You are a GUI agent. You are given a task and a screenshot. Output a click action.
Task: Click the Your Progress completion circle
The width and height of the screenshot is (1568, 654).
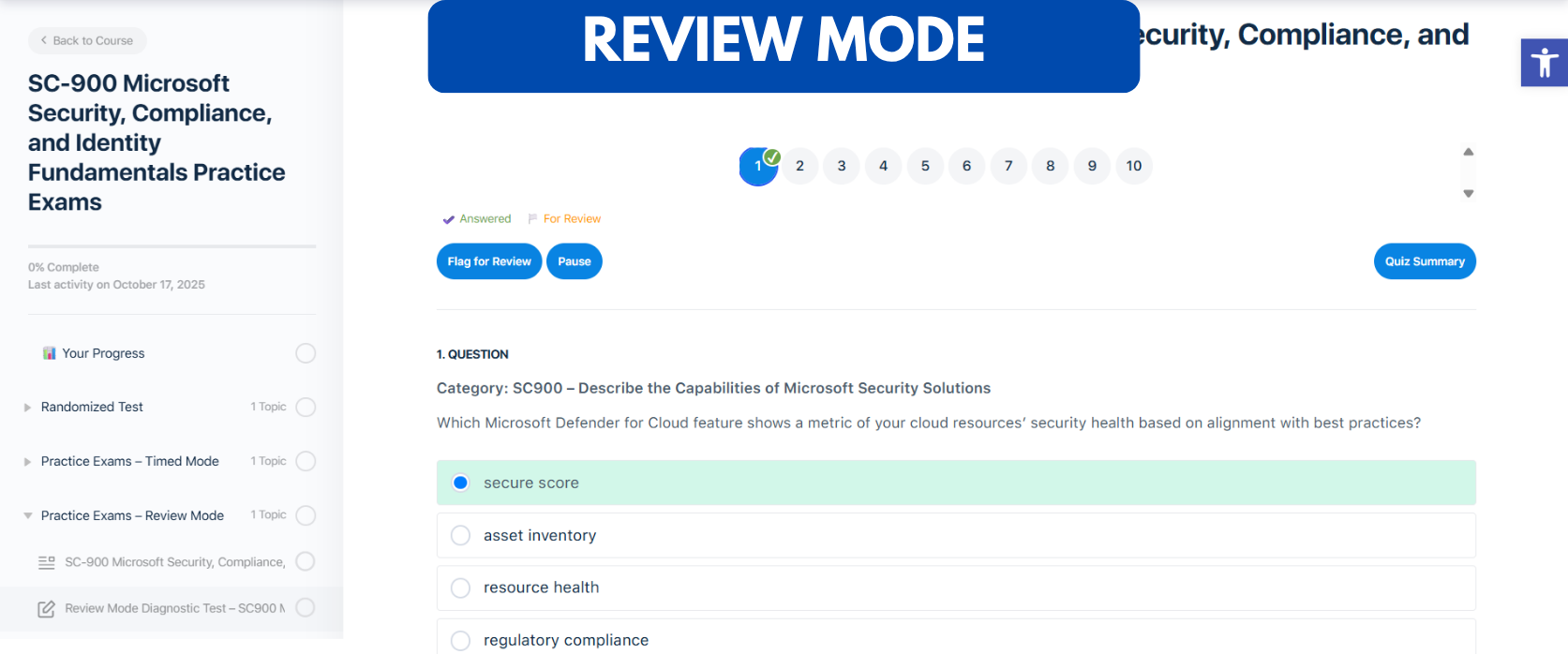[x=306, y=353]
